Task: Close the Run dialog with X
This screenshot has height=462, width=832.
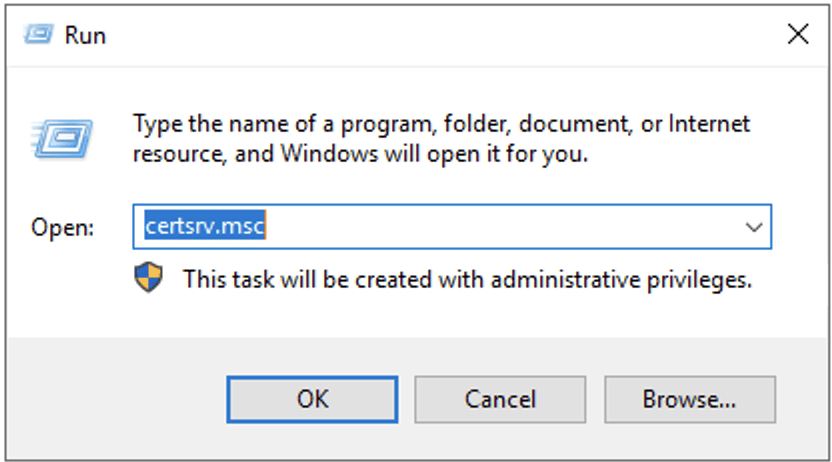Action: 797,35
